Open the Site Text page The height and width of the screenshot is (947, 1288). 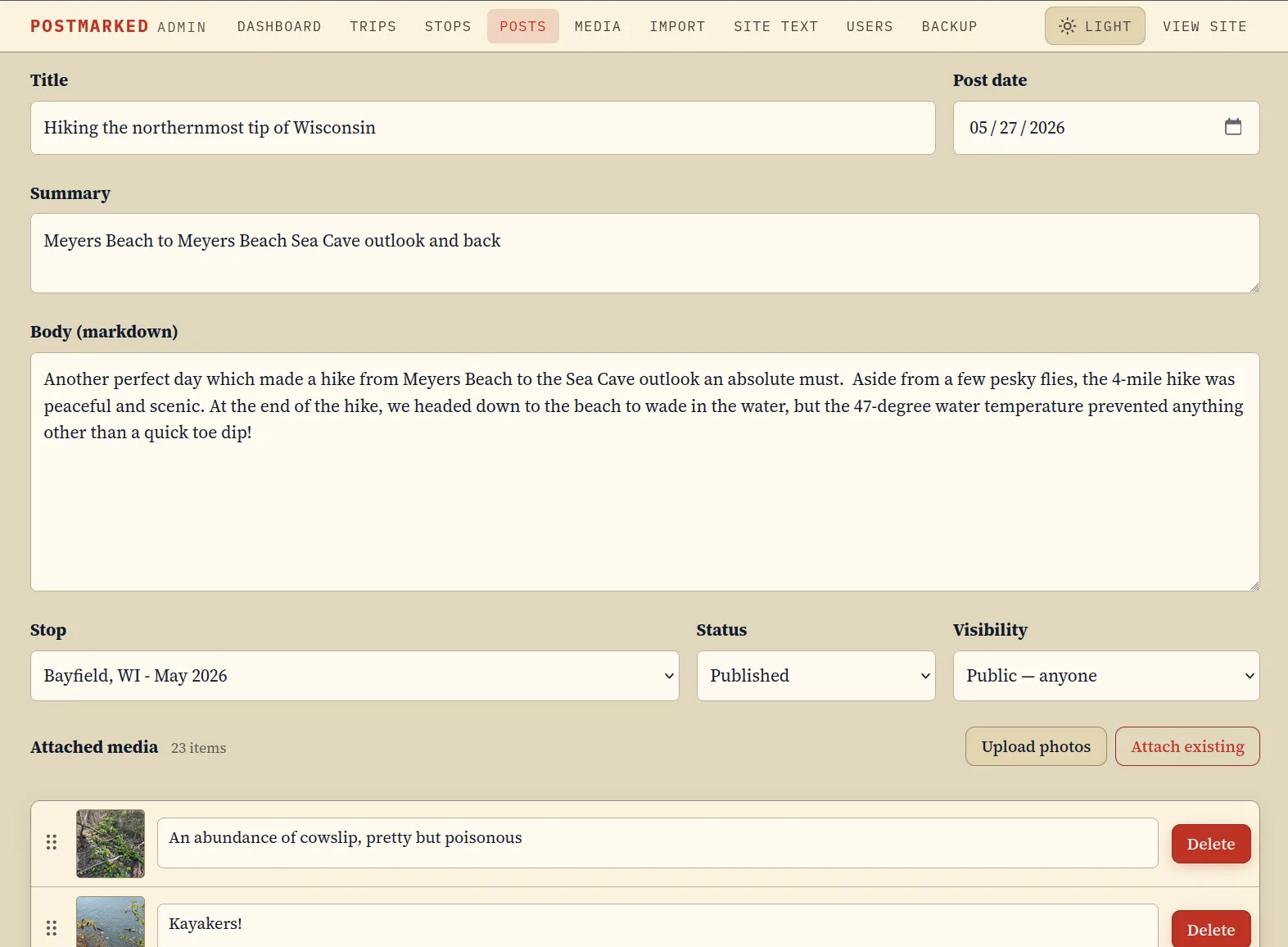pyautogui.click(x=775, y=26)
